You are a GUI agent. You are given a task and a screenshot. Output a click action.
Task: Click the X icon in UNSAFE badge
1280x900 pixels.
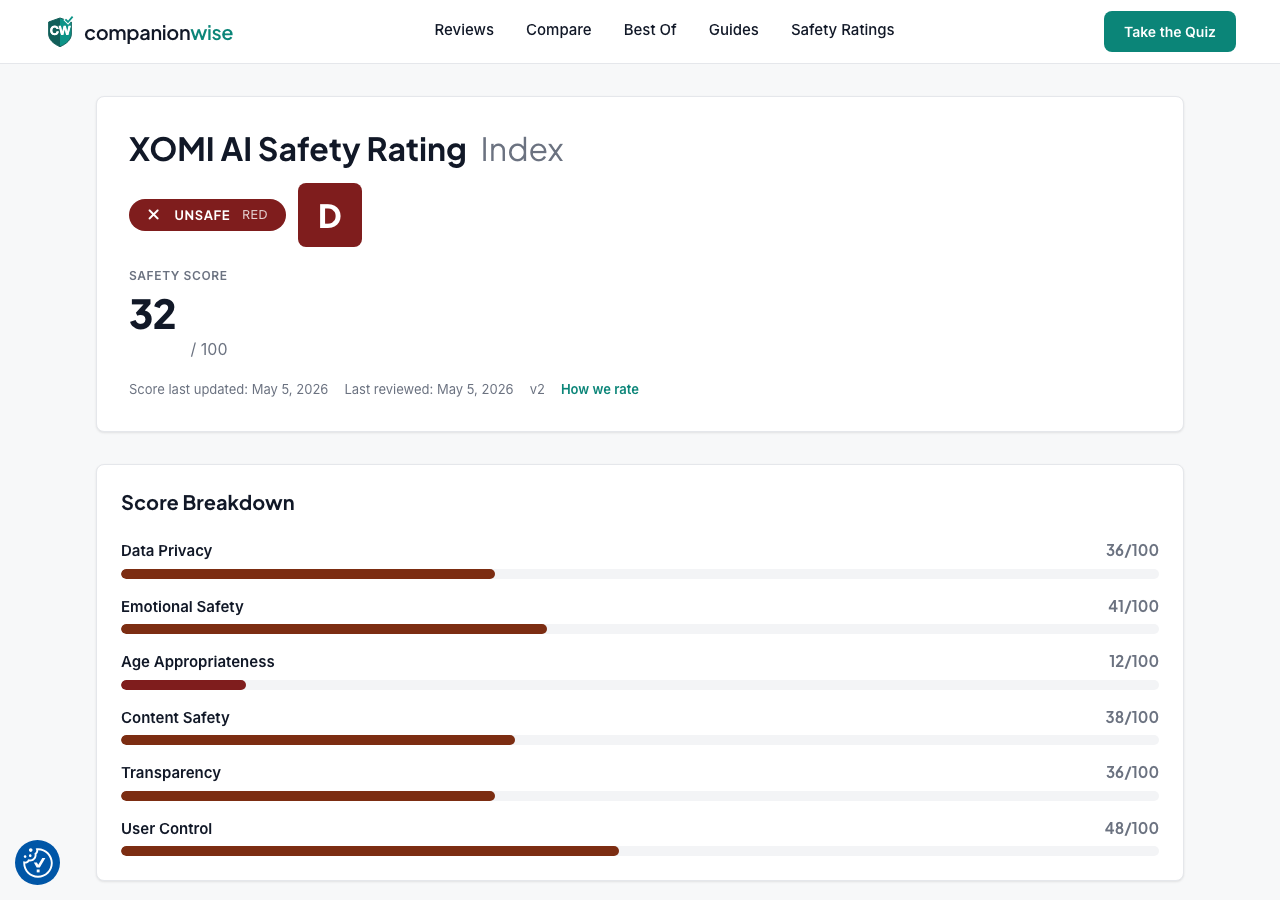pyautogui.click(x=154, y=215)
